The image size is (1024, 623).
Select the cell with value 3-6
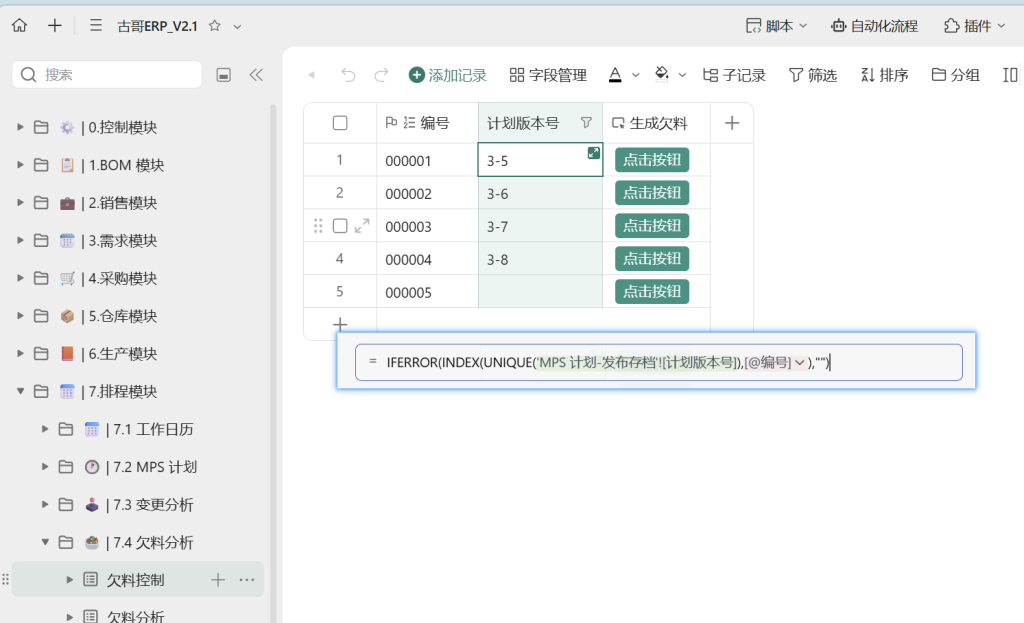pos(540,193)
